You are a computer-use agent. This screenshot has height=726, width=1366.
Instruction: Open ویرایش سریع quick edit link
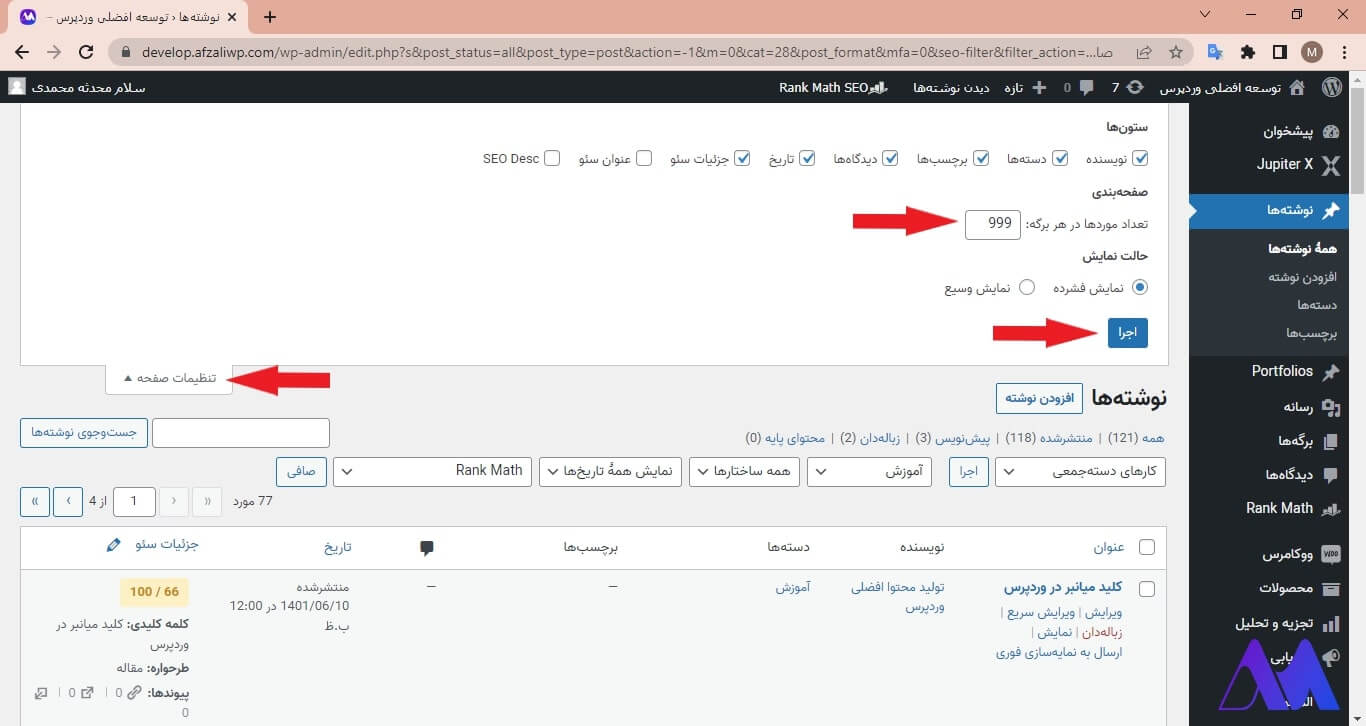(1041, 612)
